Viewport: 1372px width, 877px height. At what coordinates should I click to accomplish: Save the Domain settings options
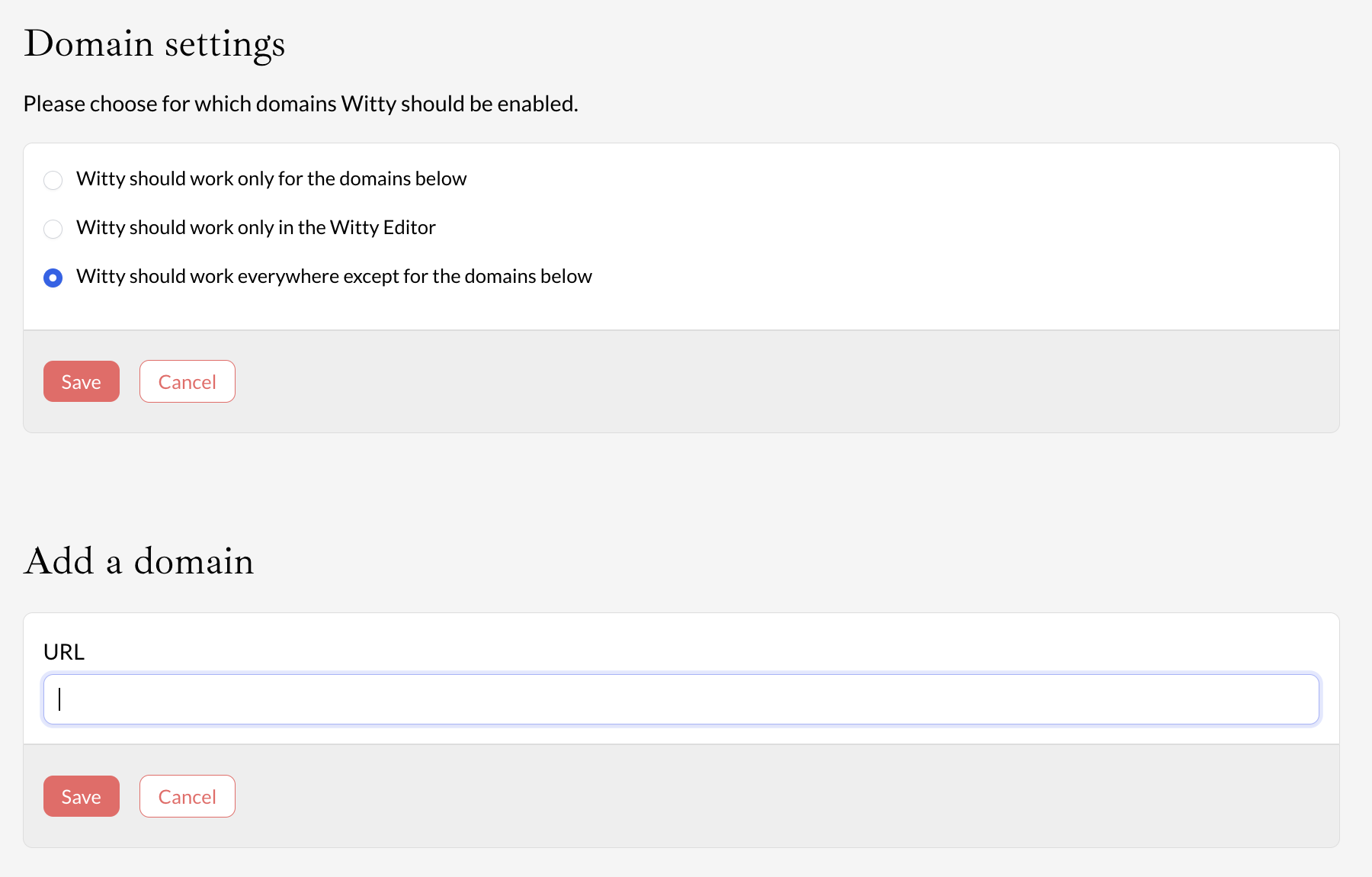[x=82, y=381]
